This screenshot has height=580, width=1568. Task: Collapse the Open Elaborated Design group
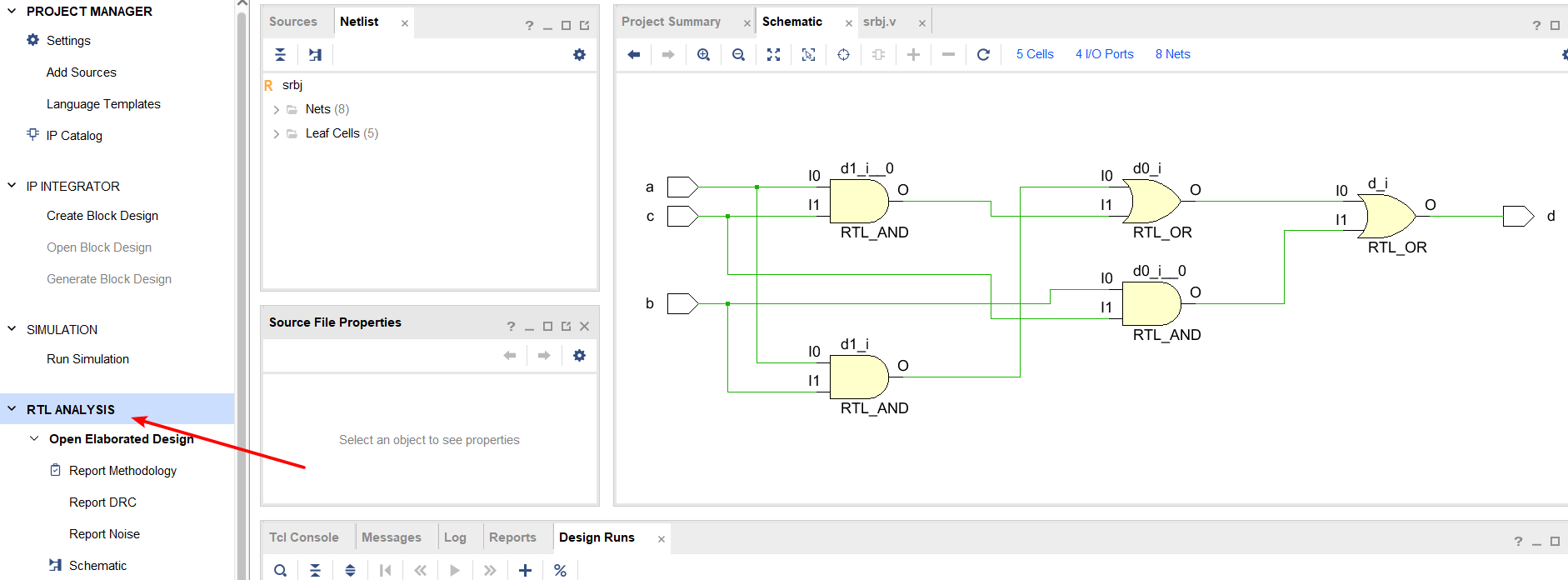pyautogui.click(x=34, y=439)
